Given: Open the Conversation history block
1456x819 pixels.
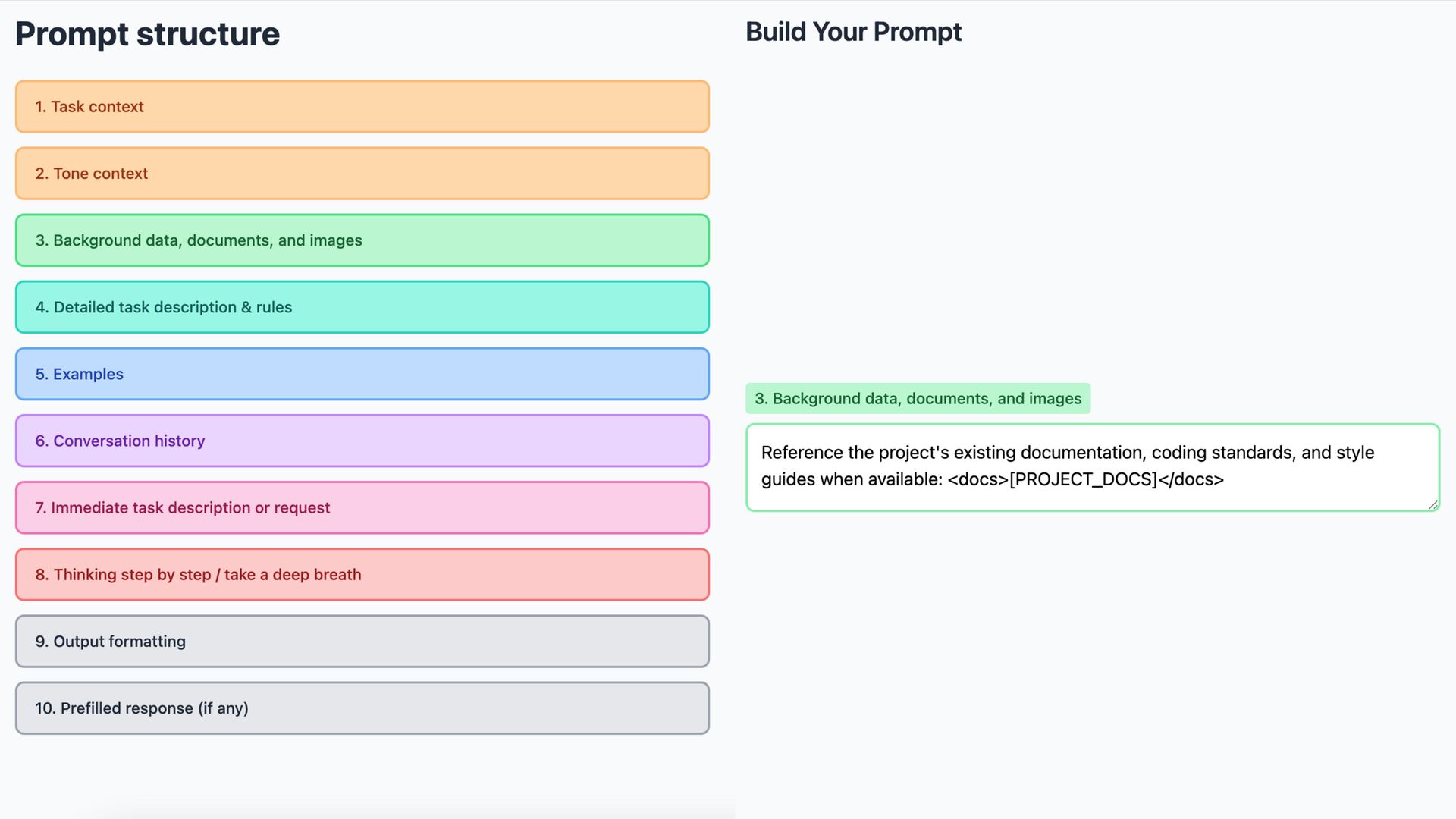Looking at the screenshot, I should tap(362, 441).
